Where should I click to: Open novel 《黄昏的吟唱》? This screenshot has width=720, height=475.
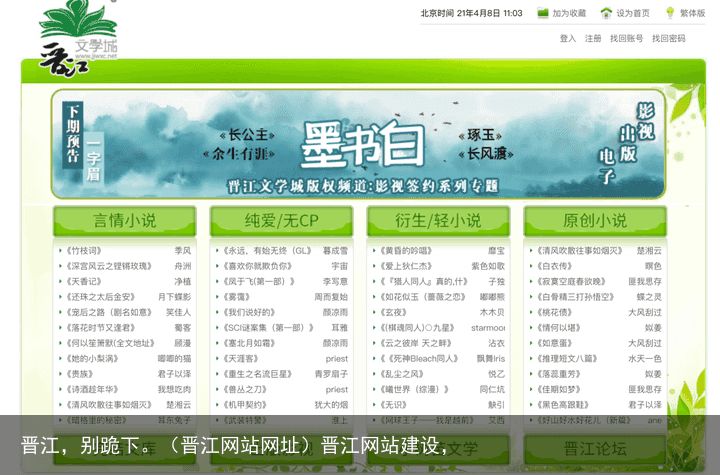pos(406,251)
